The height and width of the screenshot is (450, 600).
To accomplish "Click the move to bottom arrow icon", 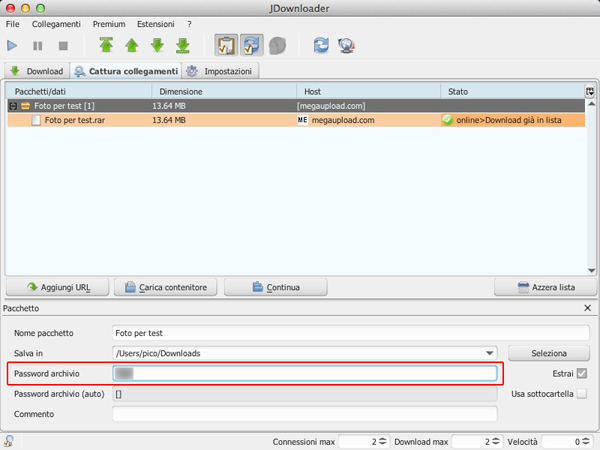I will click(183, 46).
